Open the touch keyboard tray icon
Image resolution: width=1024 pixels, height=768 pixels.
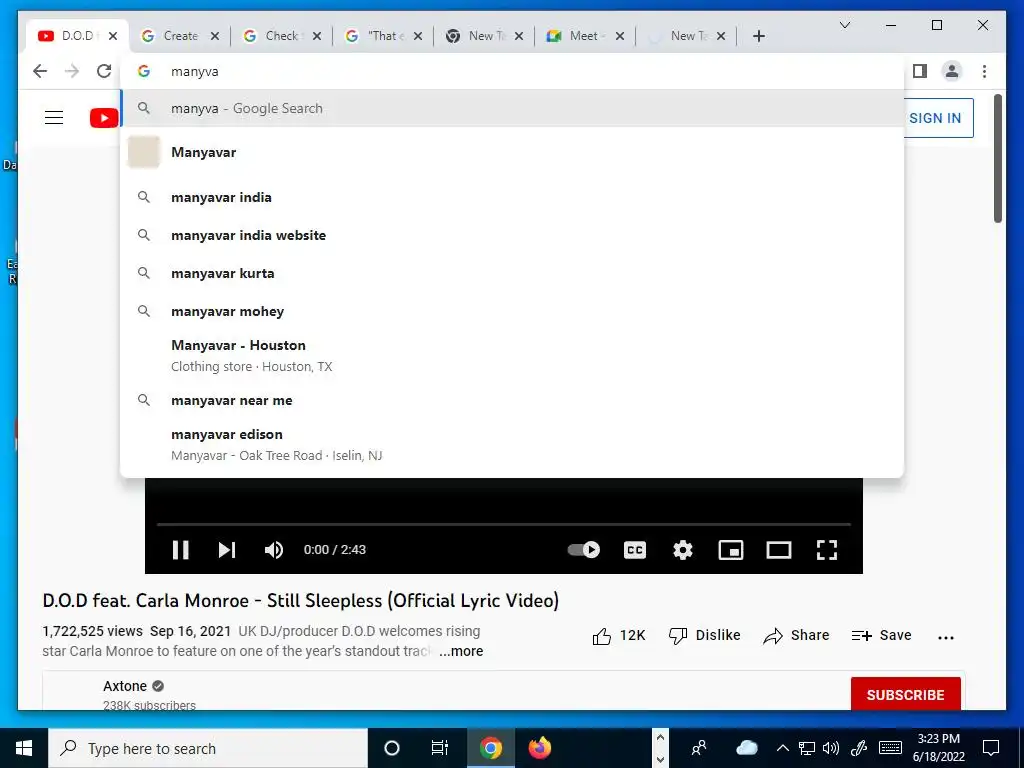pos(889,748)
